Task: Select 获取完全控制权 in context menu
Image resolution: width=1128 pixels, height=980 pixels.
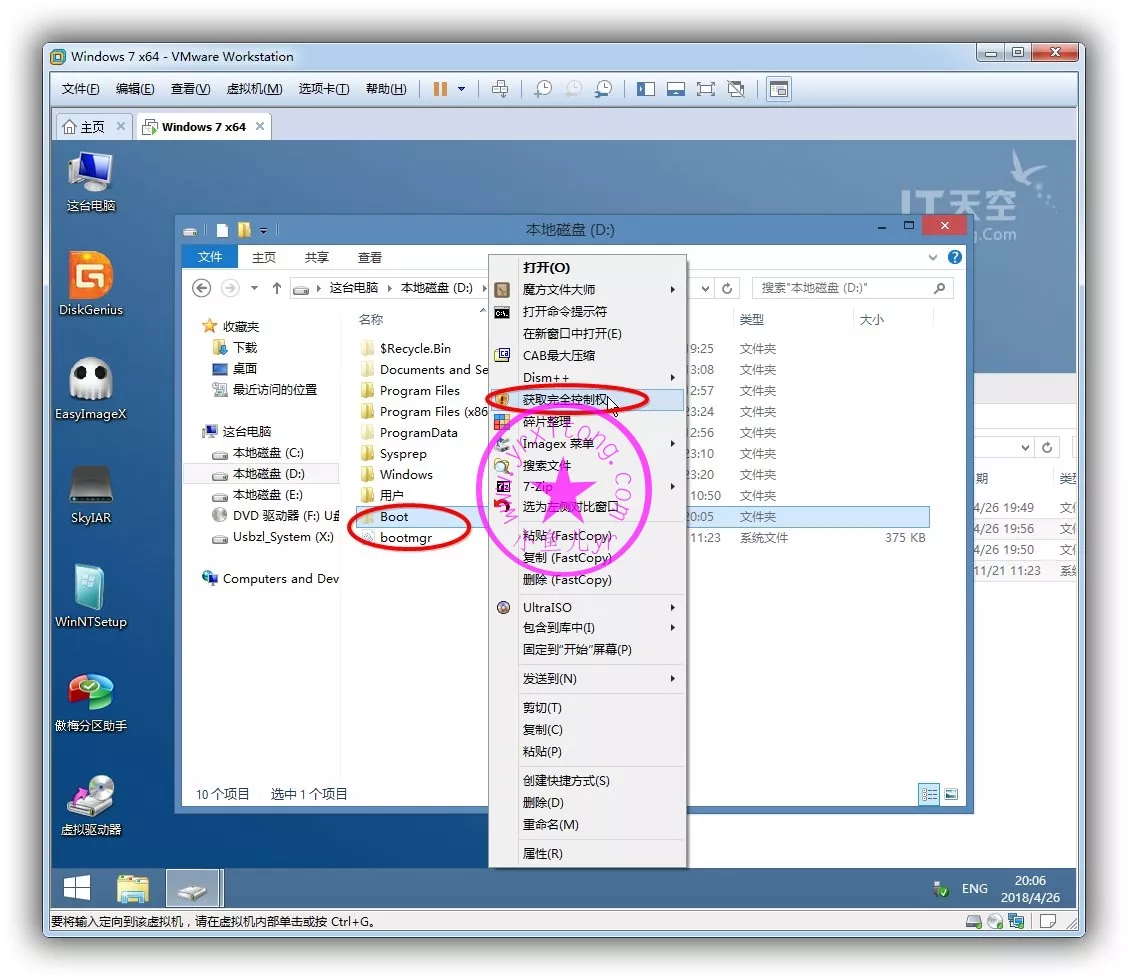Action: (x=565, y=400)
